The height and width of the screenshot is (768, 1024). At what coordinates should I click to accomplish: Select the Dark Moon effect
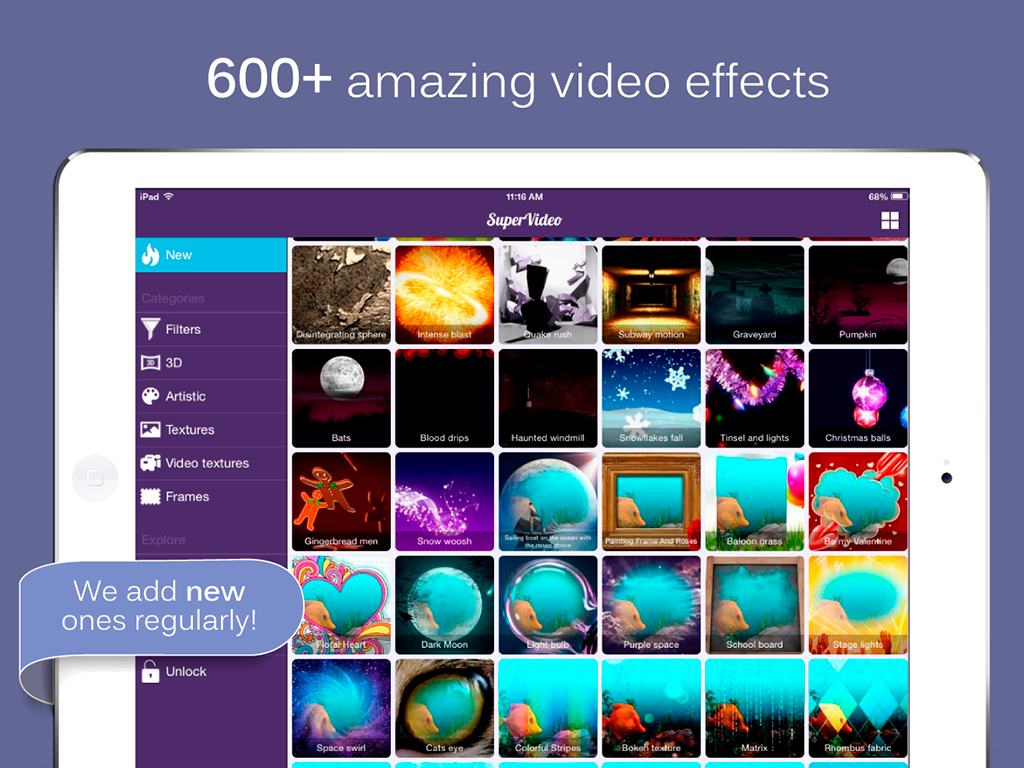pos(445,605)
